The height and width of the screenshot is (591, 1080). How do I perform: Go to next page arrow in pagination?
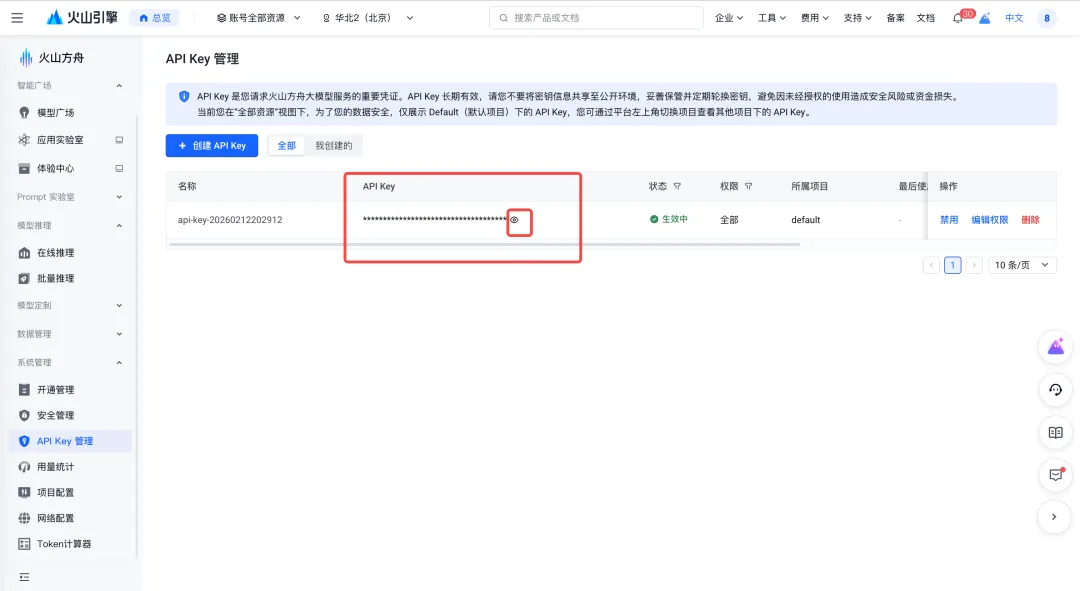974,265
